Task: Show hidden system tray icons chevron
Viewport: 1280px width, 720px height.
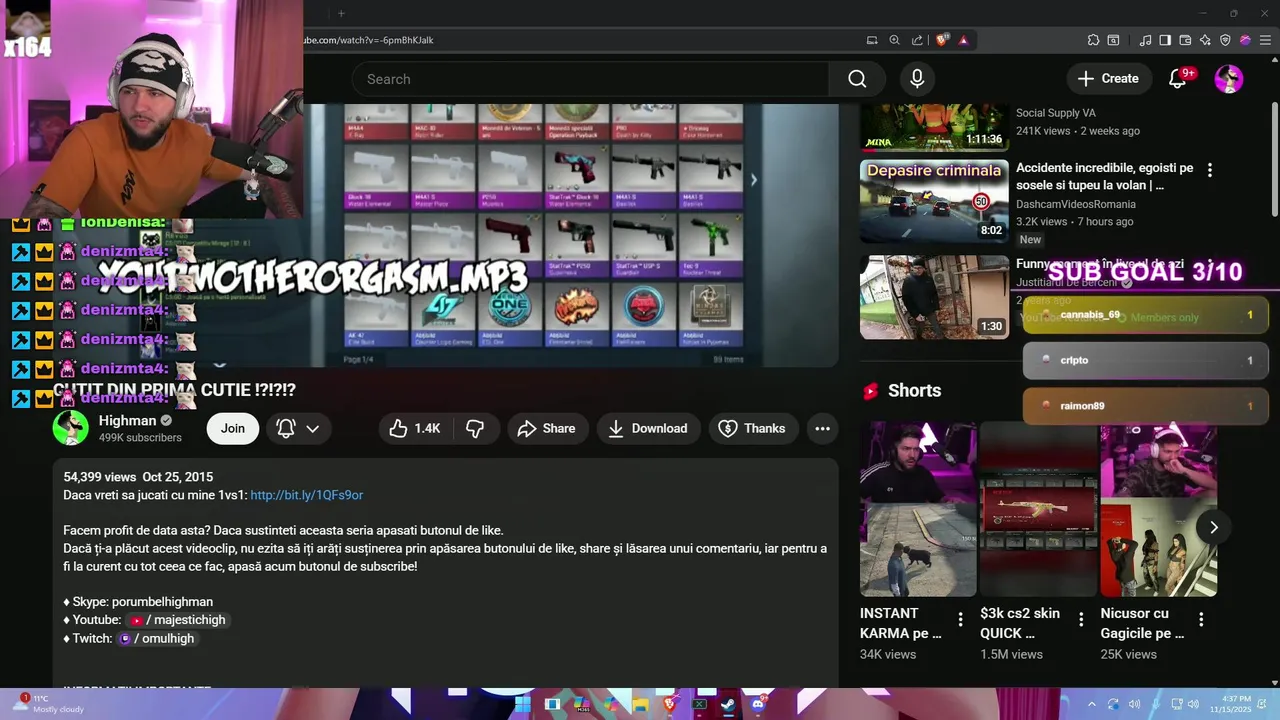Action: [x=1091, y=704]
